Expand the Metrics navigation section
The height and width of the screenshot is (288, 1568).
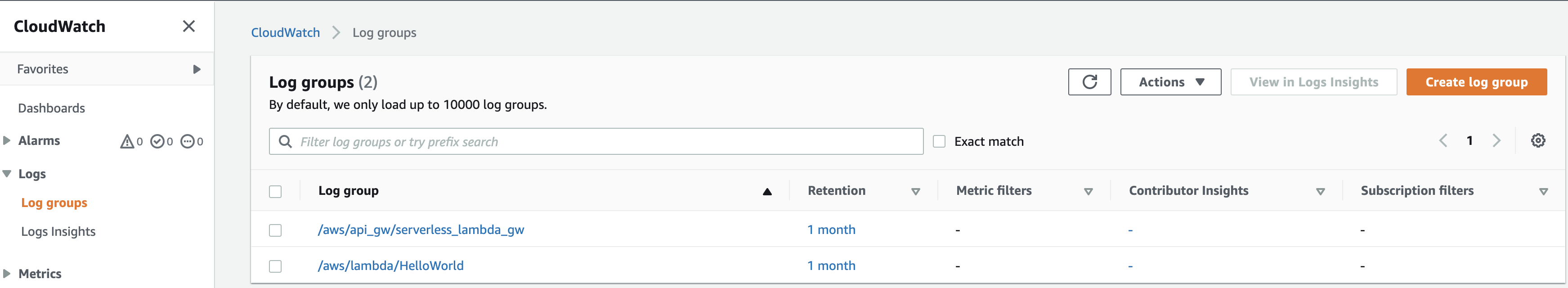coord(7,274)
